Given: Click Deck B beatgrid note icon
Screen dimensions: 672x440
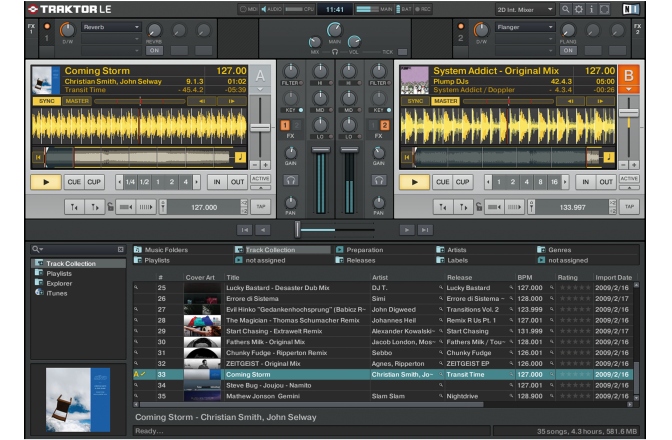Looking at the screenshot, I should 609,157.
